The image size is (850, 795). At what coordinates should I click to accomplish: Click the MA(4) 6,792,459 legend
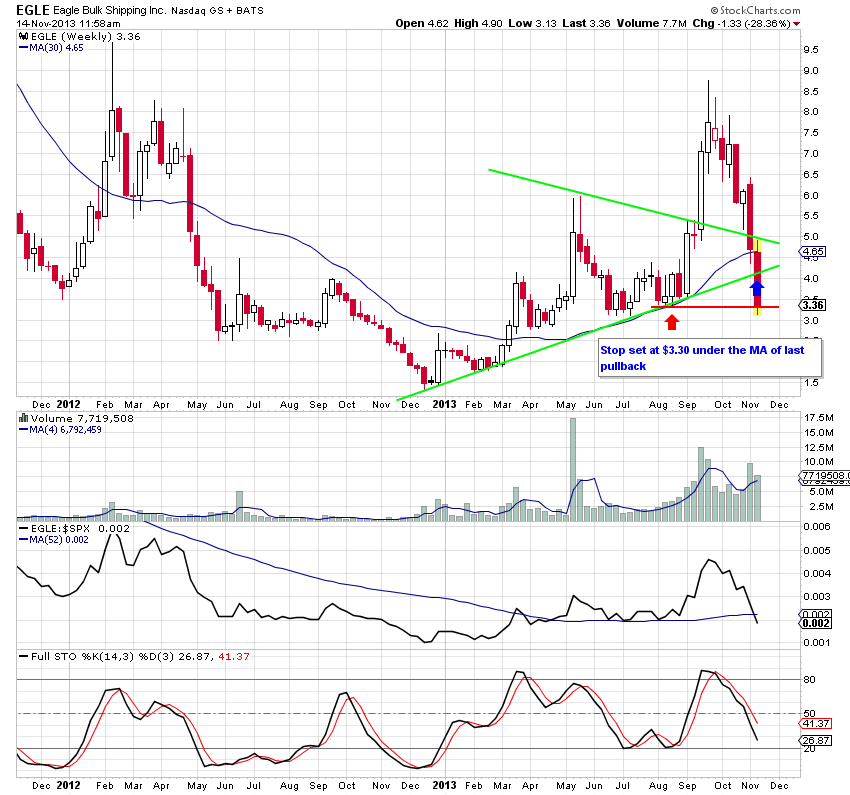click(60, 430)
